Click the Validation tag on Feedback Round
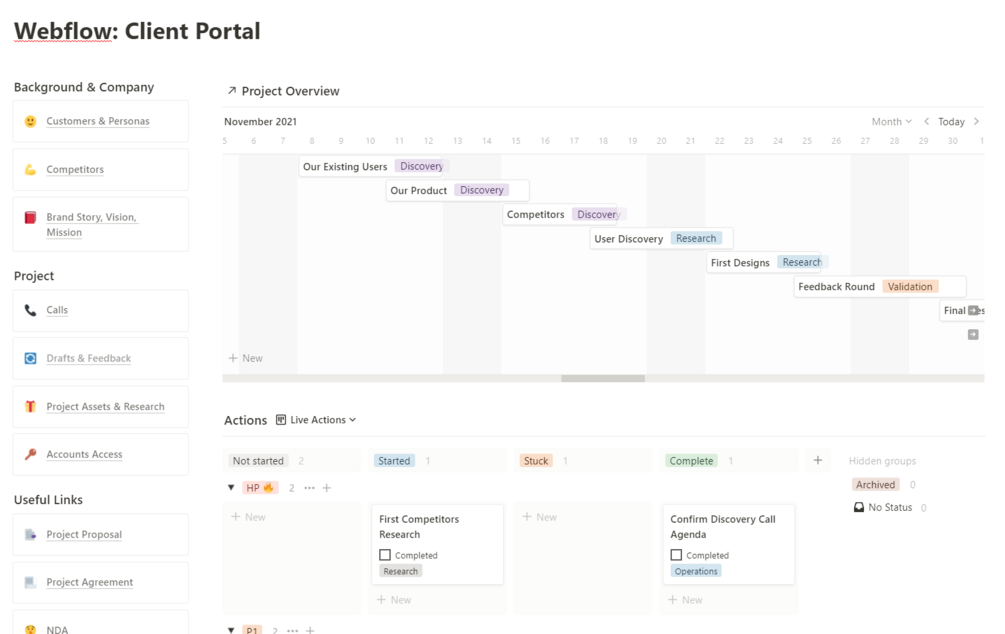 (x=910, y=287)
